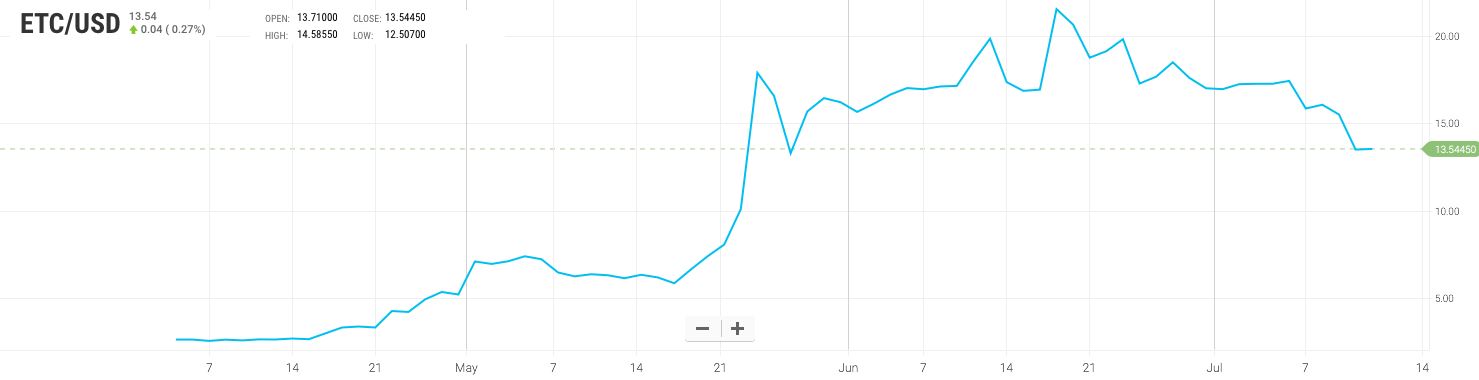
Task: Click the 5.00 price axis label
Action: [x=1449, y=298]
